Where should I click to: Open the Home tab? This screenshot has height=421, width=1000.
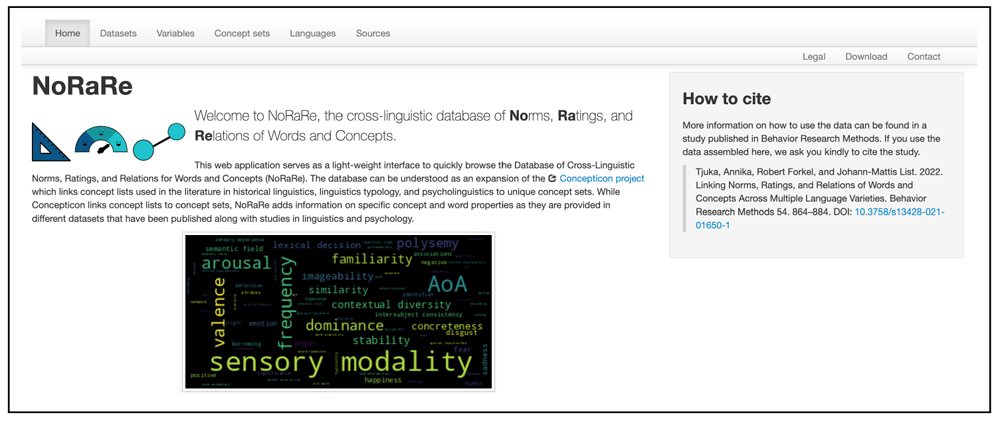tap(68, 33)
